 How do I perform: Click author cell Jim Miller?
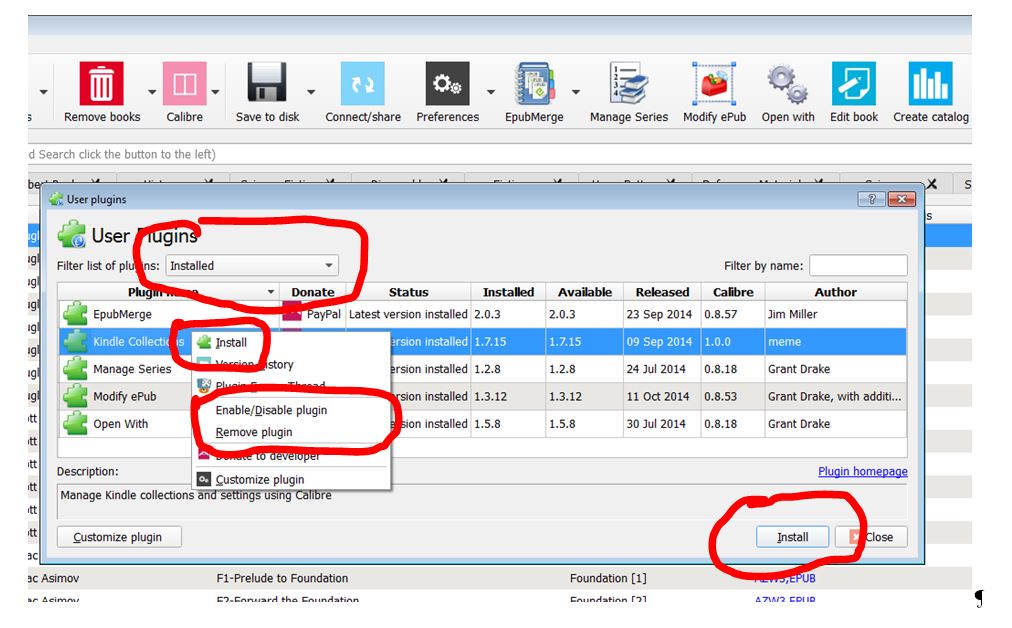[x=792, y=314]
